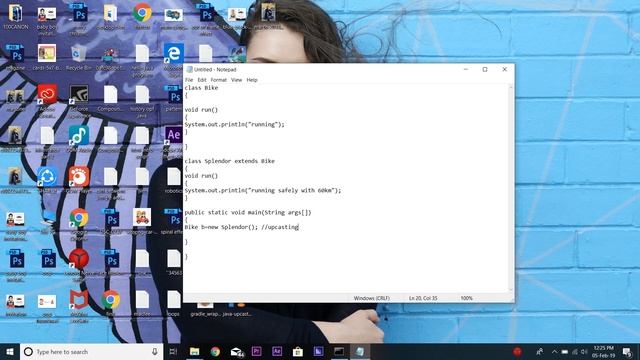Screen dimensions: 640x360
Task: Select the Chrome icon in the top desktop row
Action: 142,16
